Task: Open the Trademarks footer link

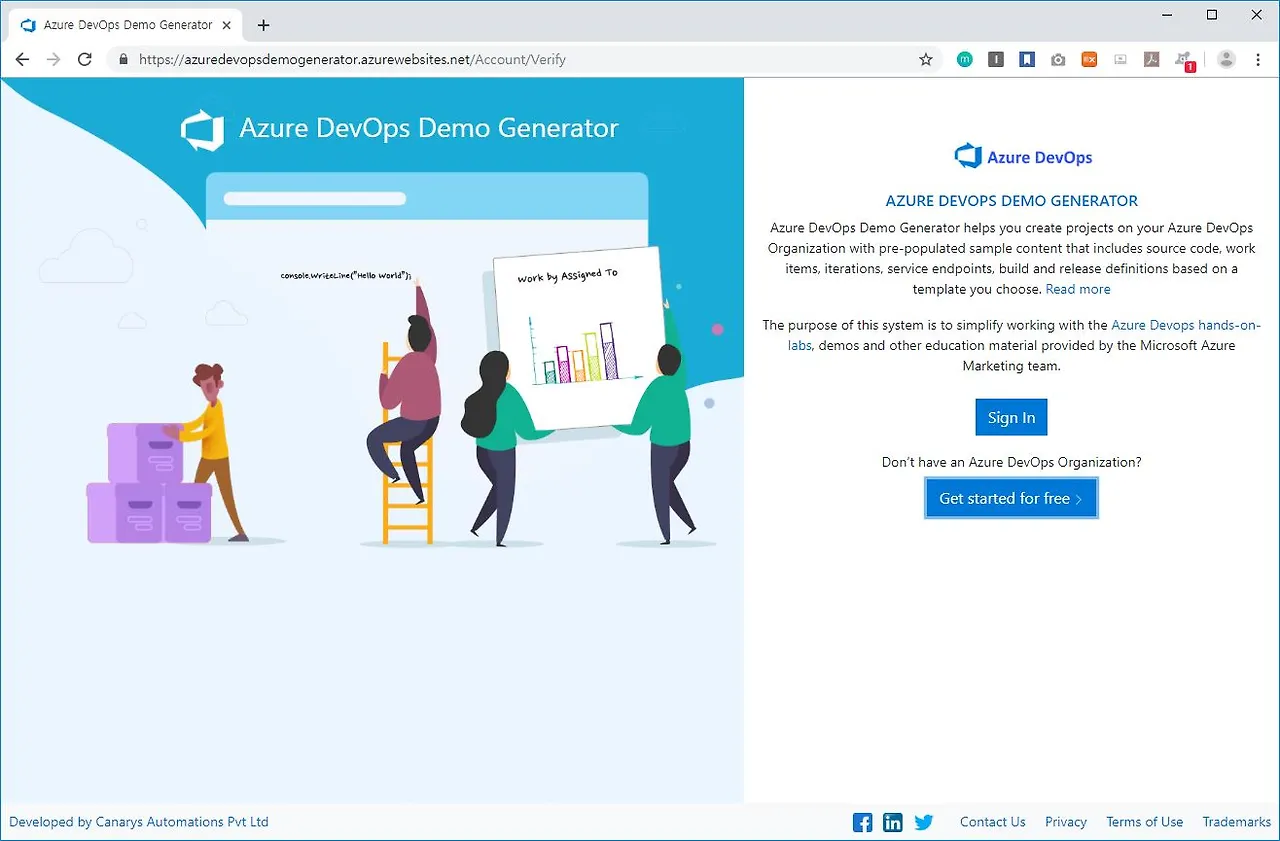Action: (x=1236, y=822)
